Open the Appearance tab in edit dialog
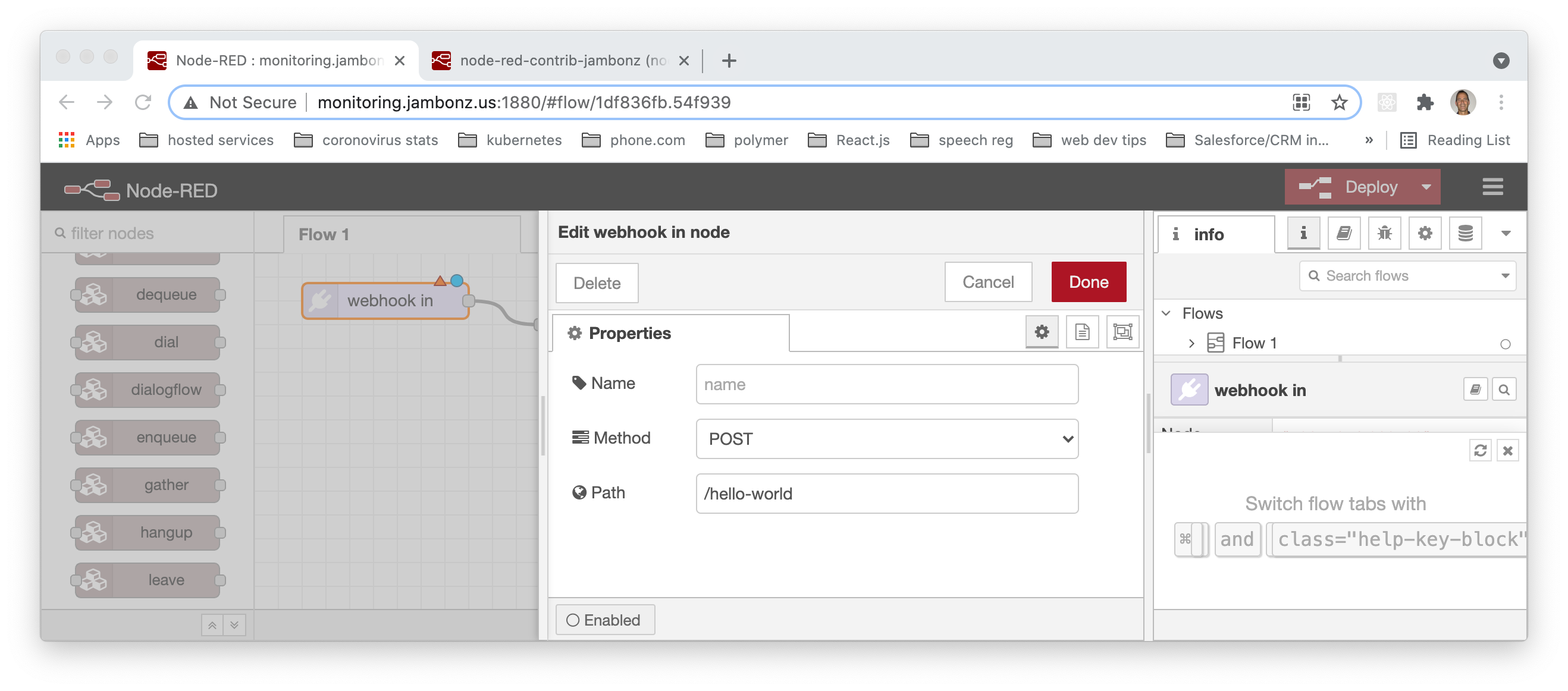Image resolution: width=1568 pixels, height=691 pixels. [x=1122, y=332]
